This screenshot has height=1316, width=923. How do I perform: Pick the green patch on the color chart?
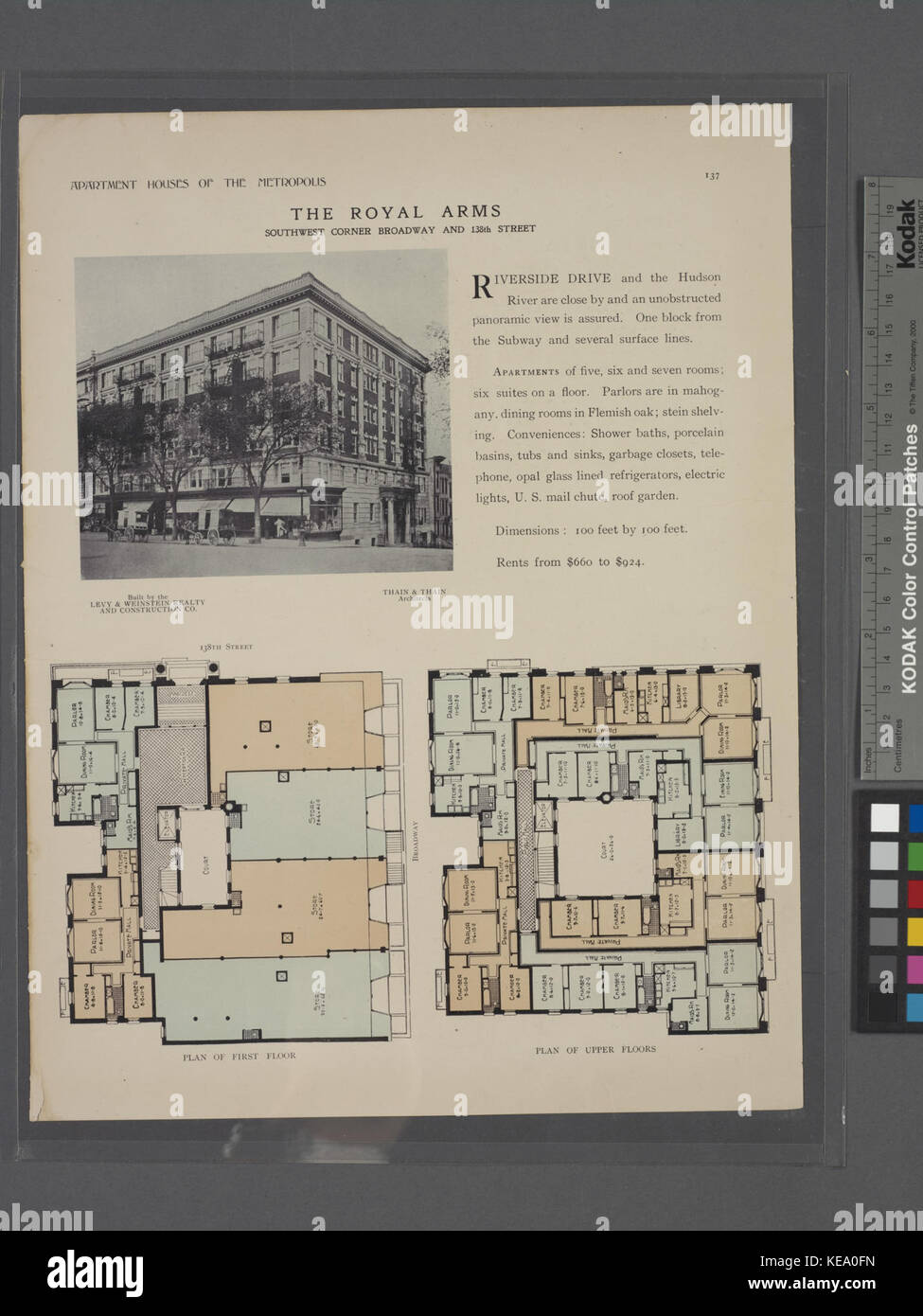click(x=915, y=856)
